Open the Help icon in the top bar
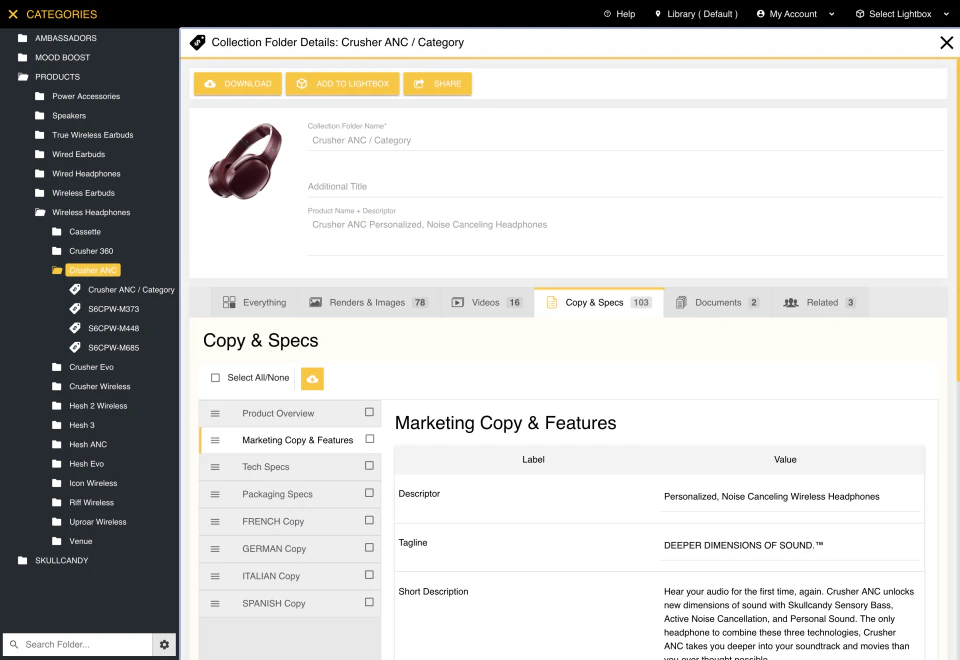Viewport: 960px width, 660px height. [x=608, y=14]
